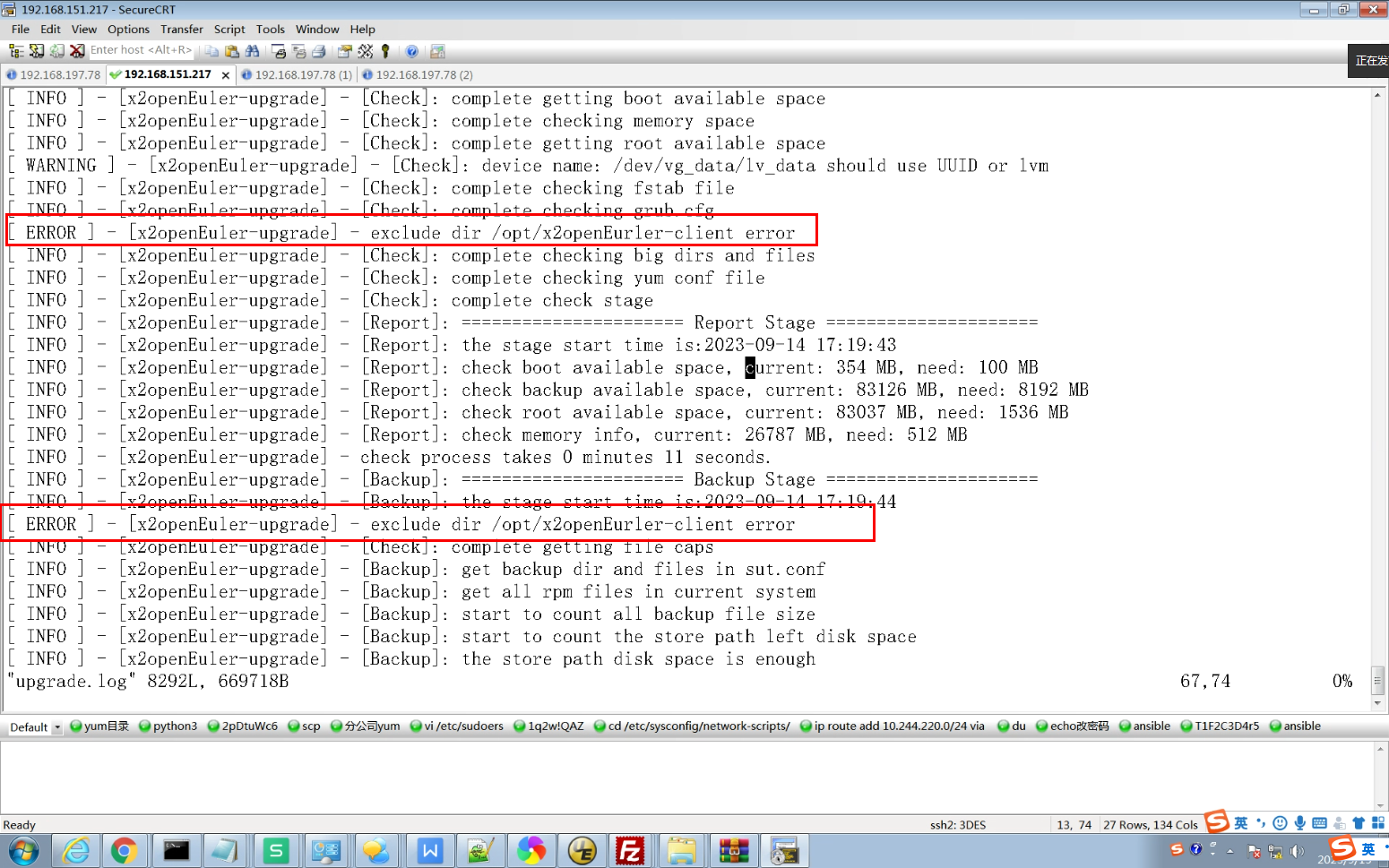Open the Script menu
Image resolution: width=1389 pixels, height=868 pixels.
point(229,29)
